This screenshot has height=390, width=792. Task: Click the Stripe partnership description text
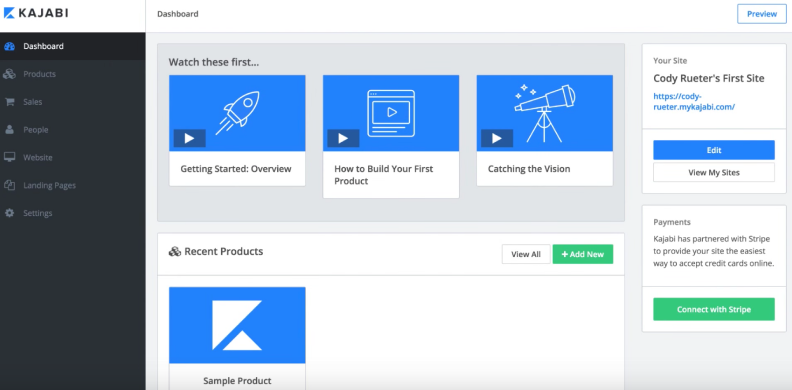pyautogui.click(x=713, y=251)
